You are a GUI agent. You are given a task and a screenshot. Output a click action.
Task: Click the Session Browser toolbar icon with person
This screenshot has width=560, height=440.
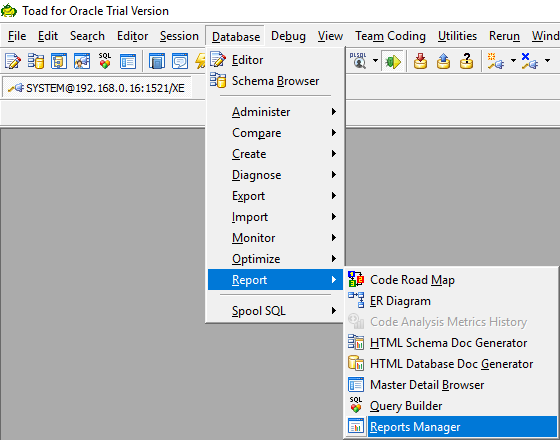tap(82, 61)
